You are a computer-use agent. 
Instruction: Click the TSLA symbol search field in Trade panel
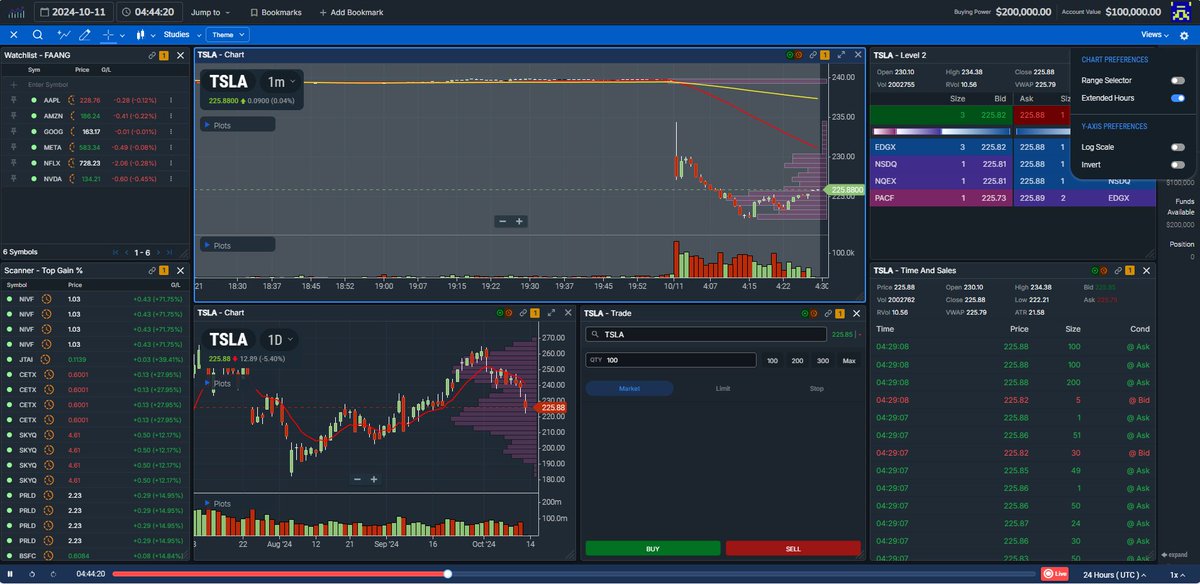[x=706, y=335]
